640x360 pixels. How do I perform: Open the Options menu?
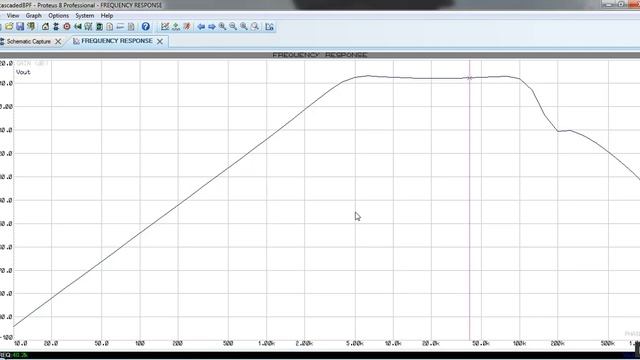click(x=58, y=16)
